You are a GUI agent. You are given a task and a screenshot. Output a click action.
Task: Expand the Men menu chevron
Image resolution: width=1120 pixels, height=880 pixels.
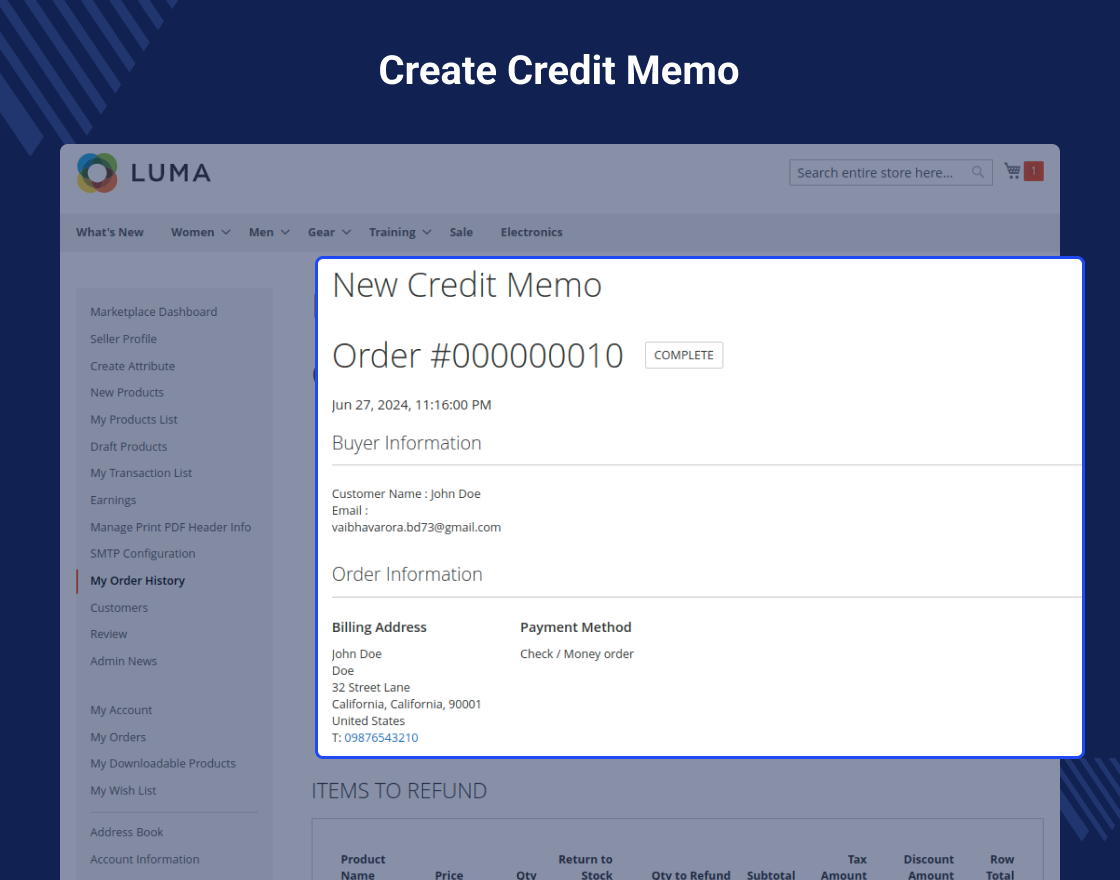coord(285,232)
